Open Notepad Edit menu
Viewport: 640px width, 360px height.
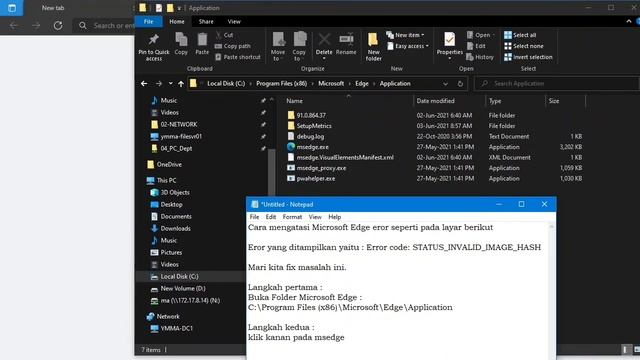(271, 217)
